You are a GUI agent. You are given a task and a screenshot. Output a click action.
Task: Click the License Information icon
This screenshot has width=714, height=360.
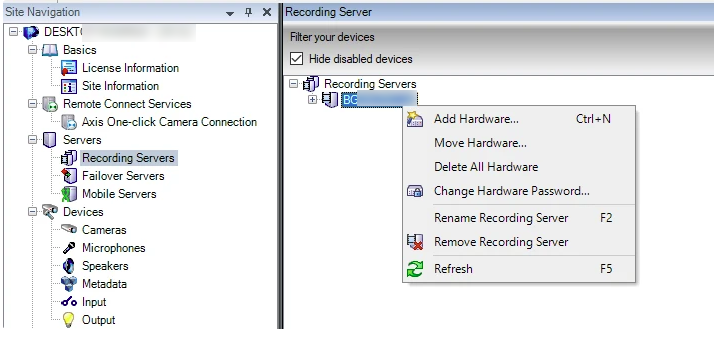[x=69, y=68]
